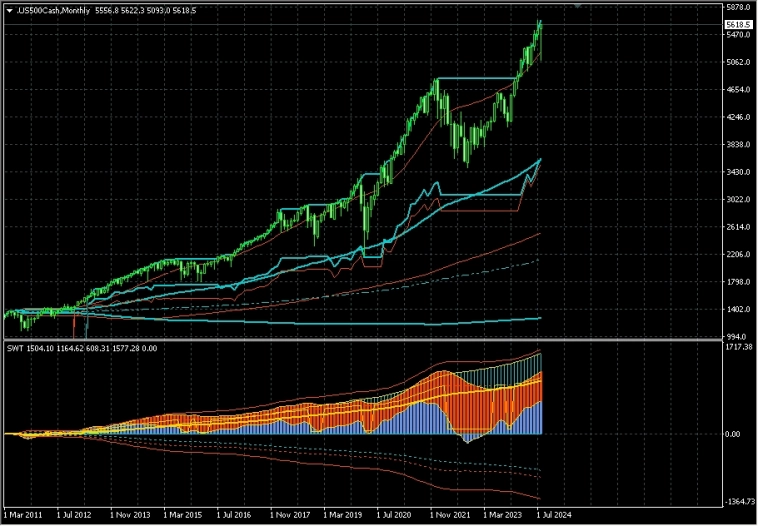This screenshot has width=758, height=526.
Task: Click the current price label 5618.5
Action: pos(737,24)
